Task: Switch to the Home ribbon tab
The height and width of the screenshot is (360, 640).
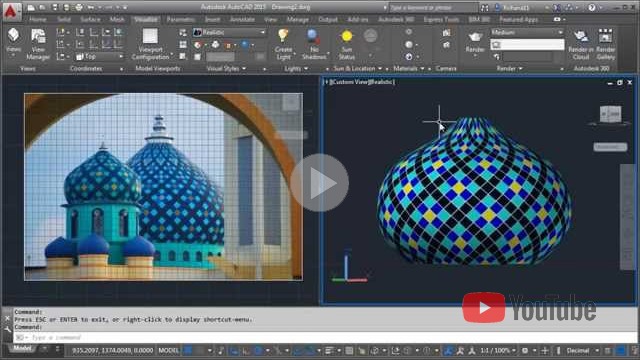Action: (38, 19)
